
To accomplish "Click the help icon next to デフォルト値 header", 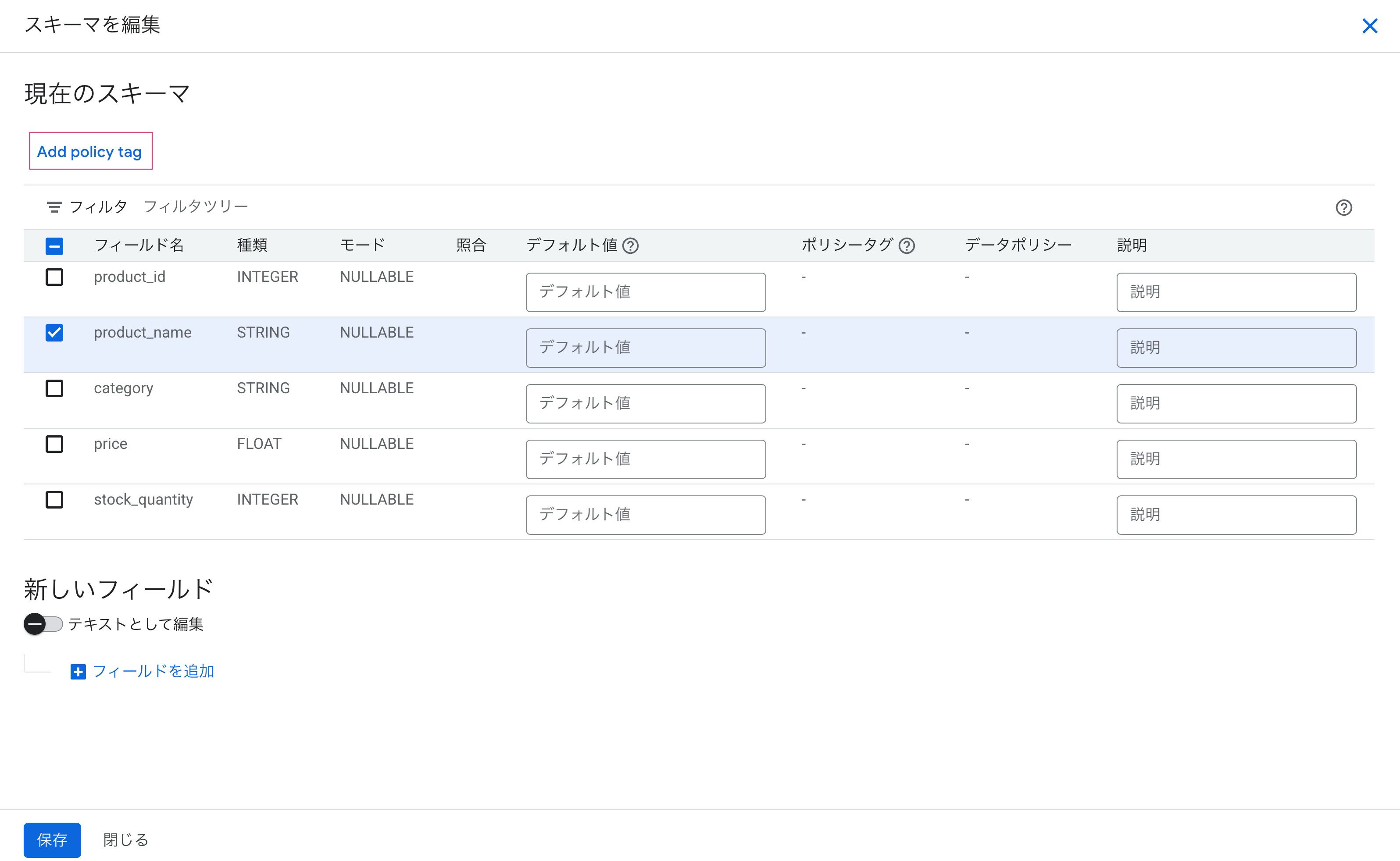I will (x=631, y=246).
